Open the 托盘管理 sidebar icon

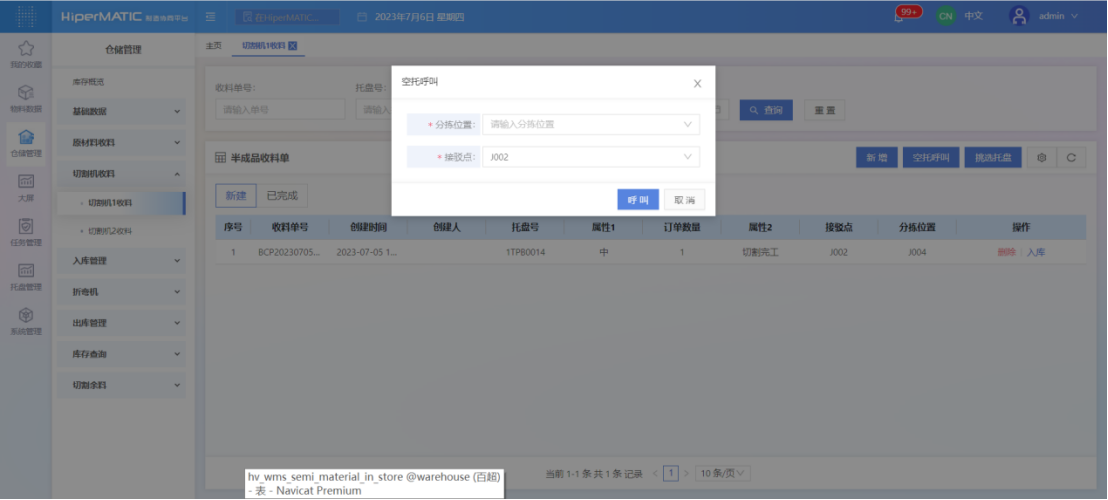point(26,271)
